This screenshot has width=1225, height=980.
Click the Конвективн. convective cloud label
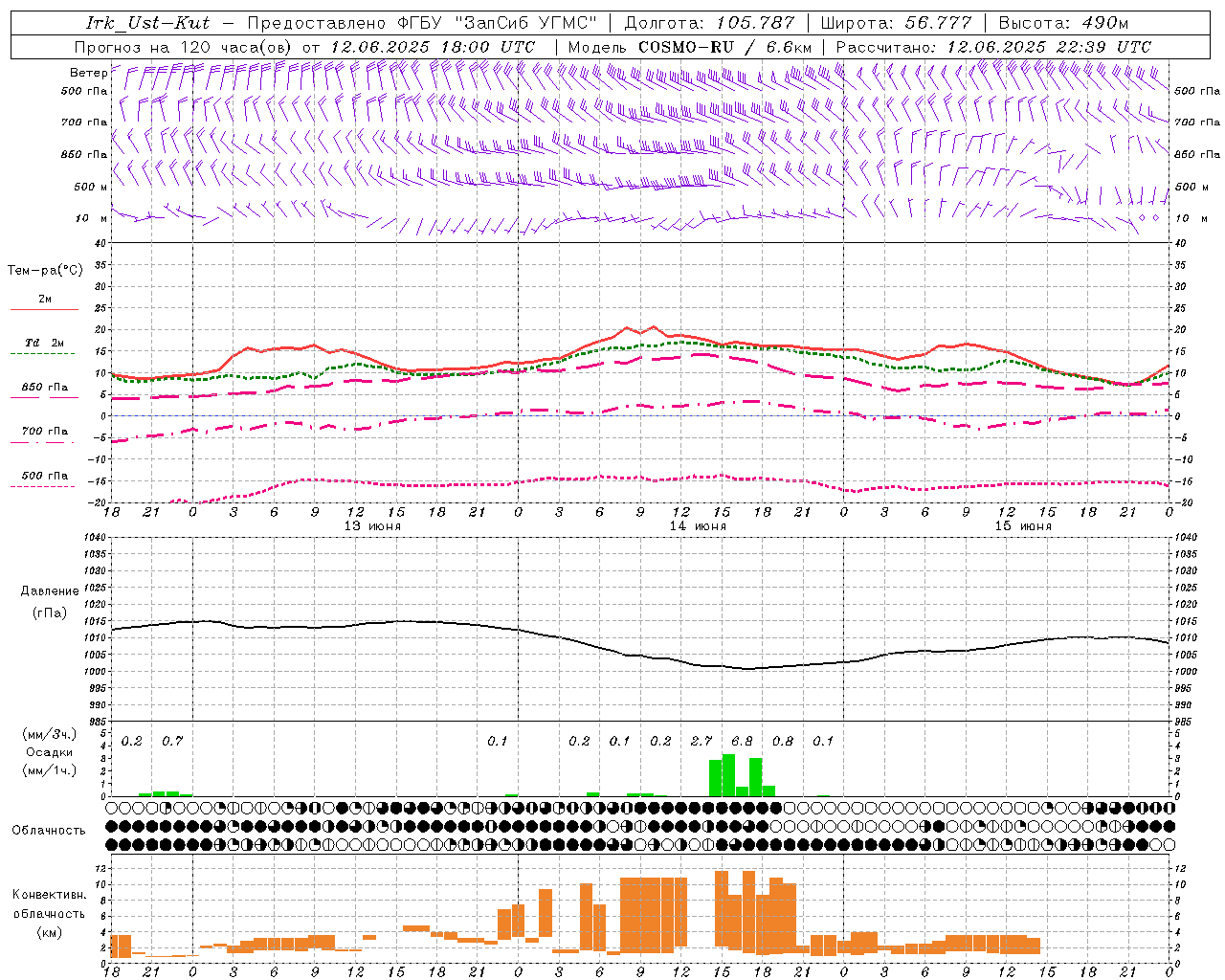pyautogui.click(x=49, y=895)
